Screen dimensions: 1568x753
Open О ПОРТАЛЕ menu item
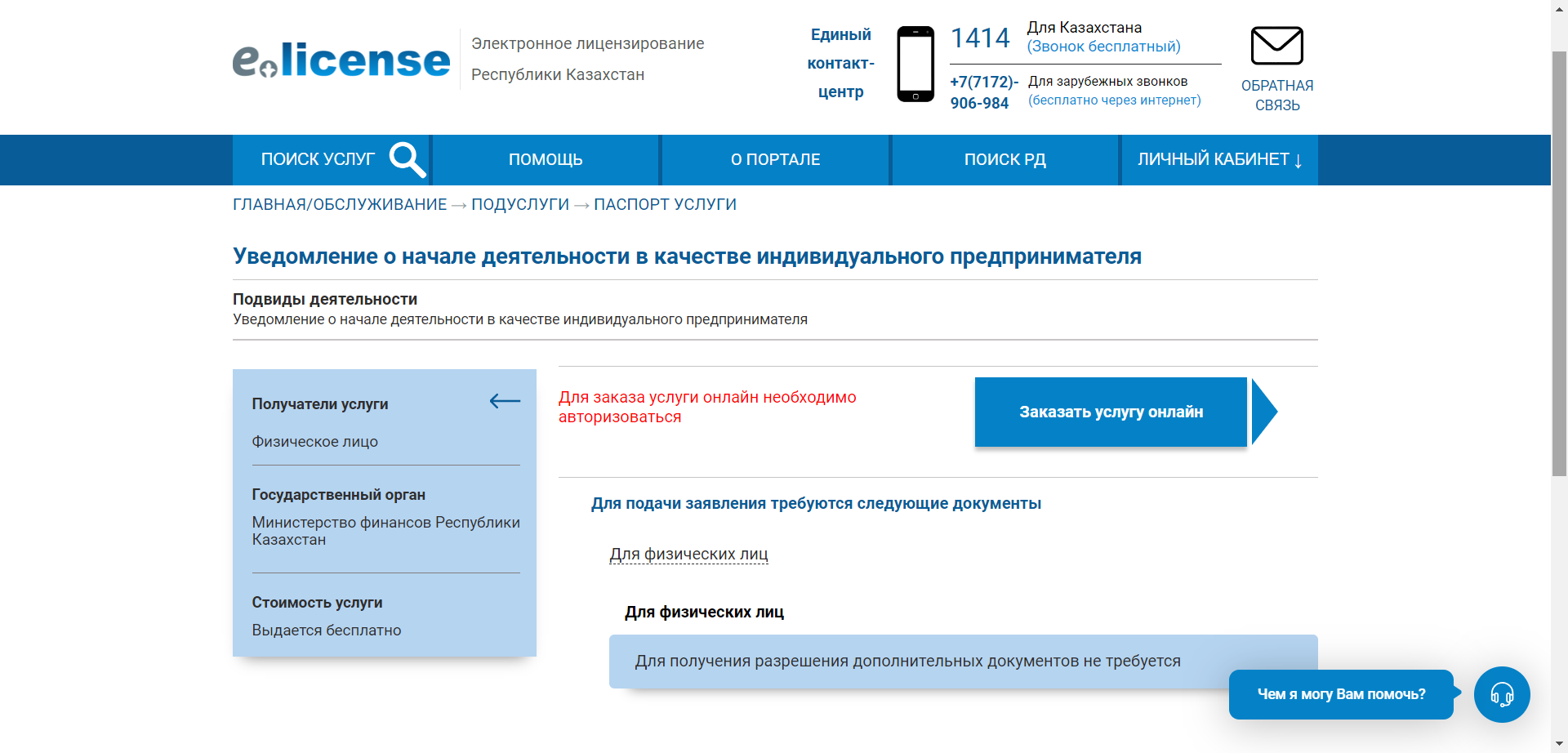point(775,160)
